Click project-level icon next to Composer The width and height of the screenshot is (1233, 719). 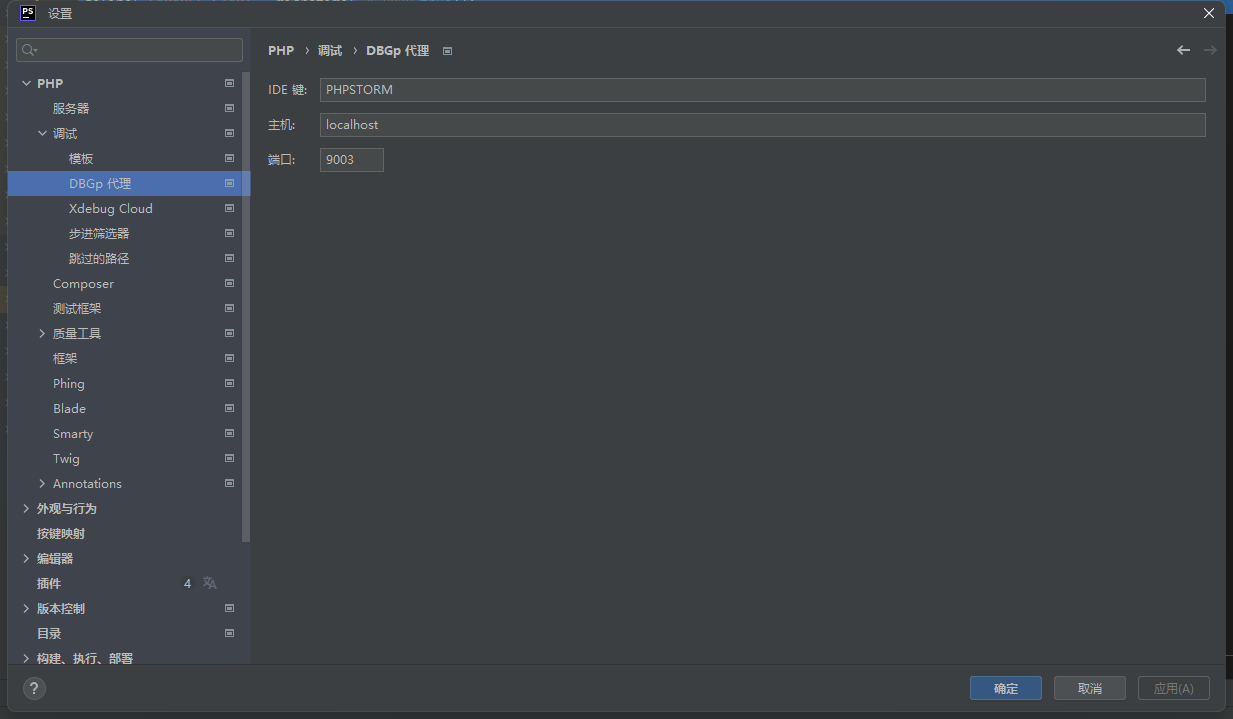pos(229,283)
